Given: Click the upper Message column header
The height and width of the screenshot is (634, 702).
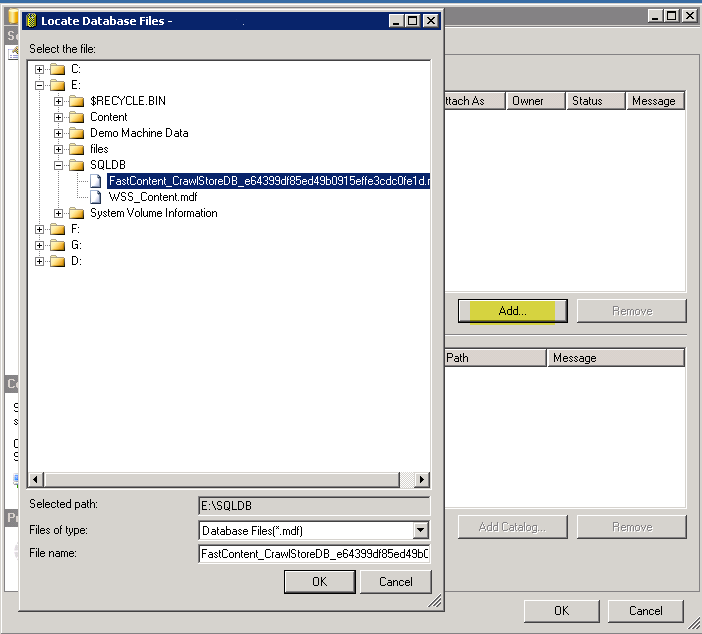Looking at the screenshot, I should coord(655,101).
